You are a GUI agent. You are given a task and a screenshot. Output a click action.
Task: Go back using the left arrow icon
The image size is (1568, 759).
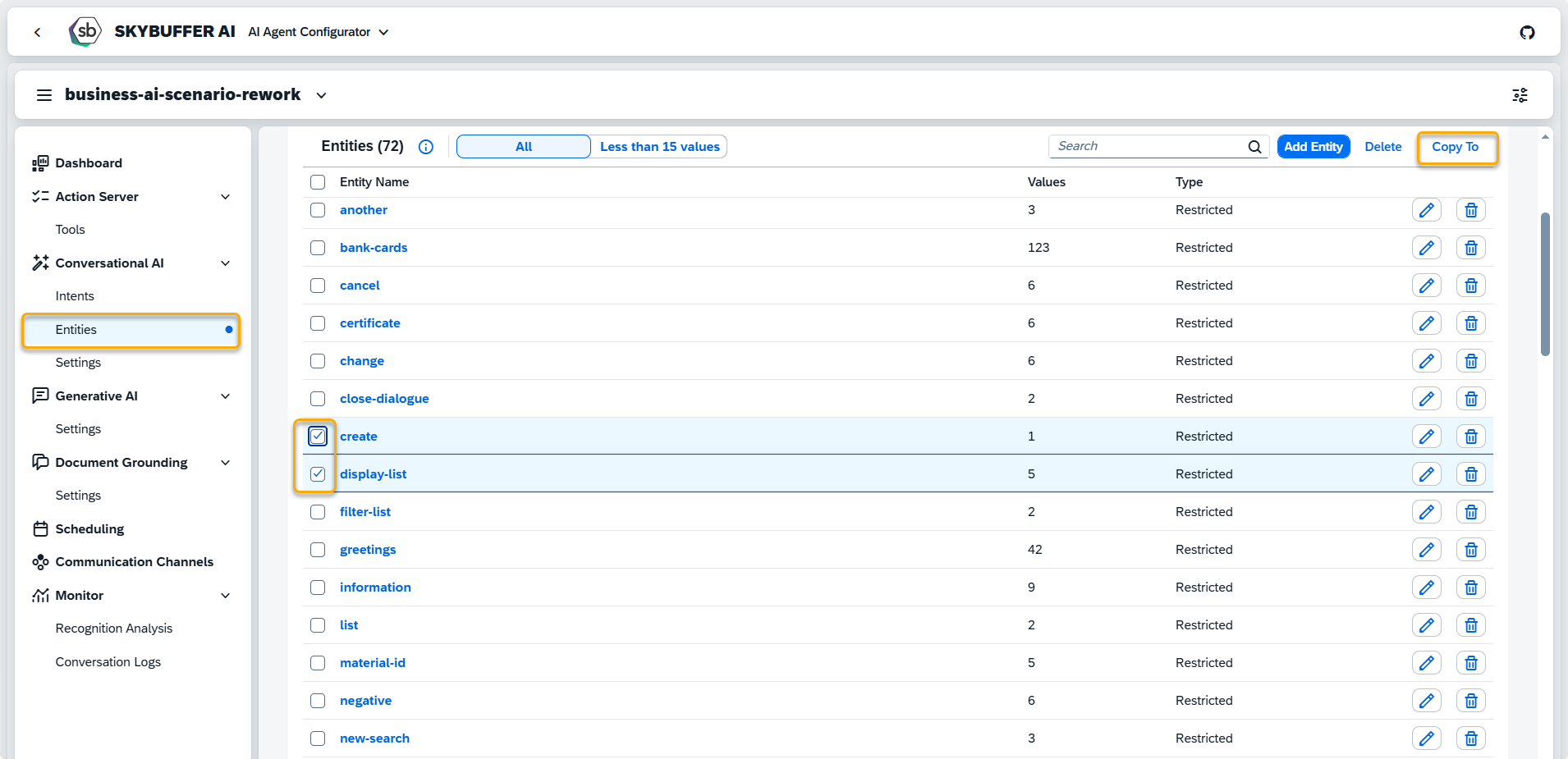click(37, 32)
